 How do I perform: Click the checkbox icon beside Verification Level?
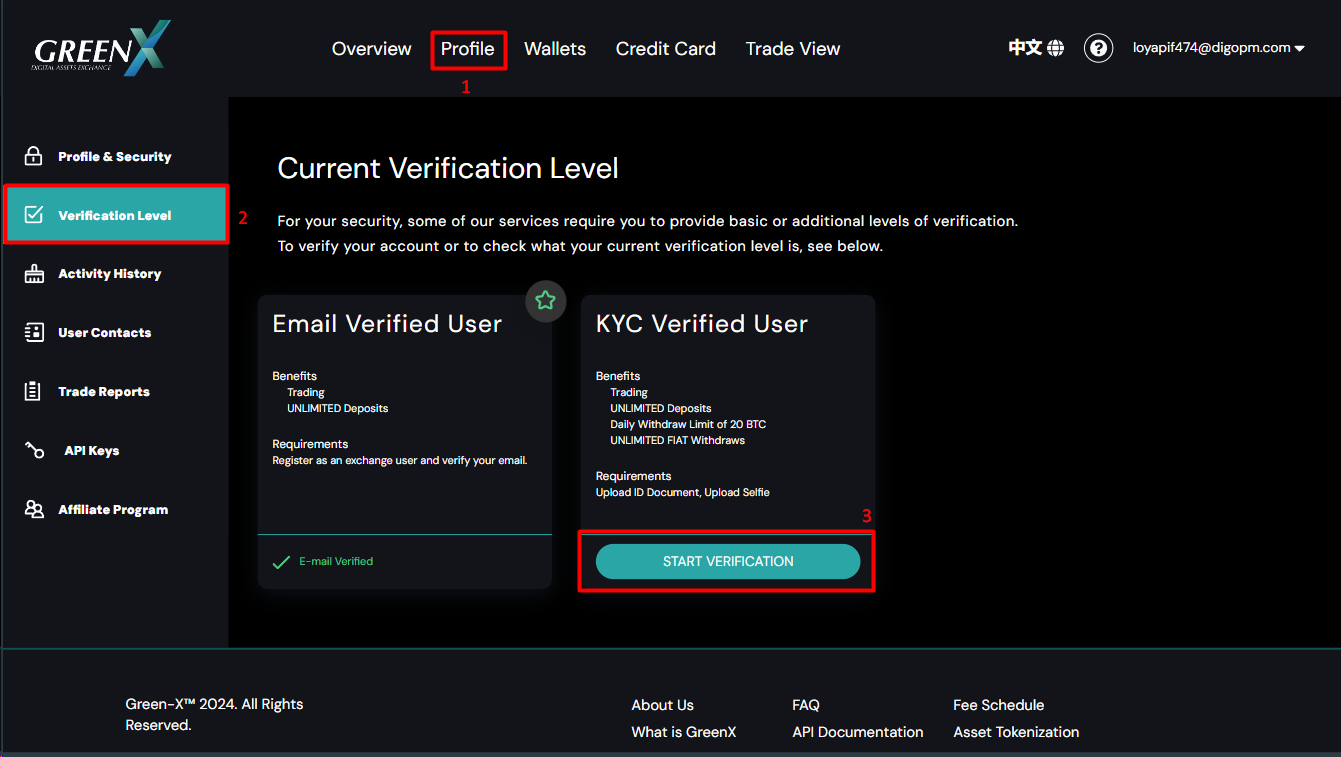pos(34,215)
